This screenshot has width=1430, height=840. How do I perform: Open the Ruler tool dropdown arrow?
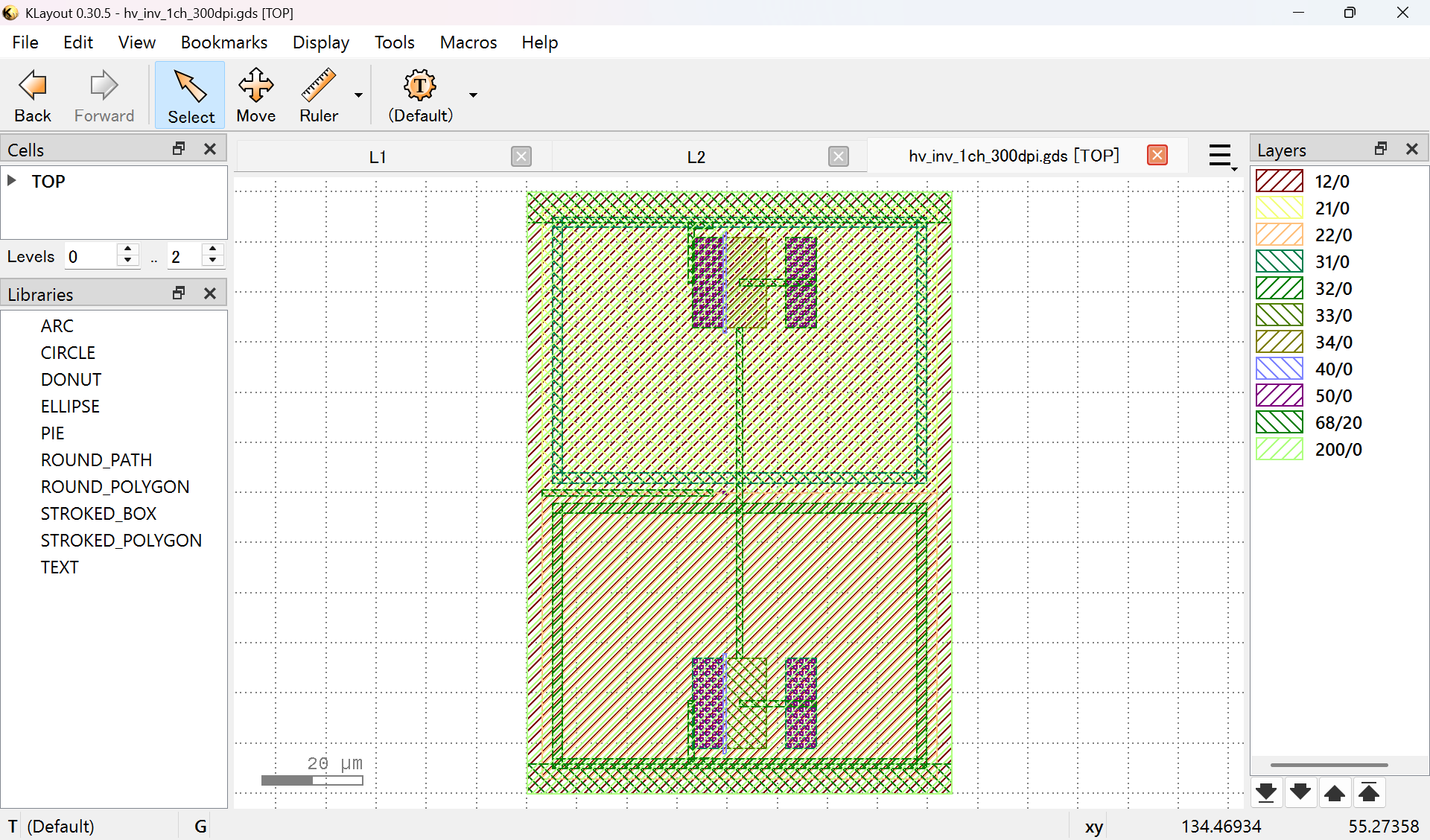[358, 95]
